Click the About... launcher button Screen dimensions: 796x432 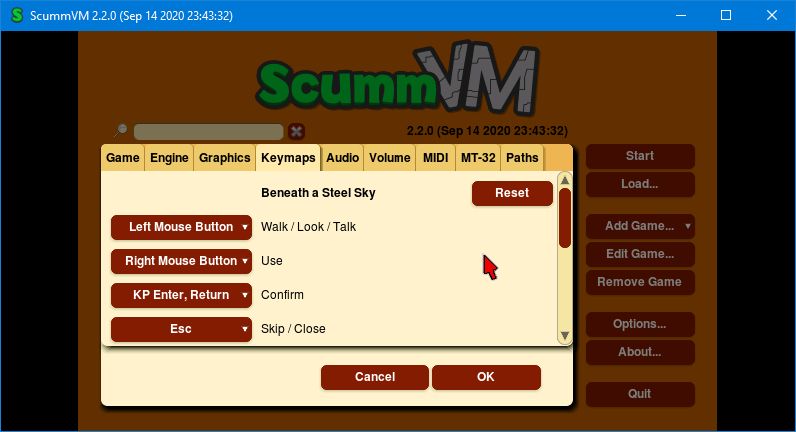tap(640, 352)
